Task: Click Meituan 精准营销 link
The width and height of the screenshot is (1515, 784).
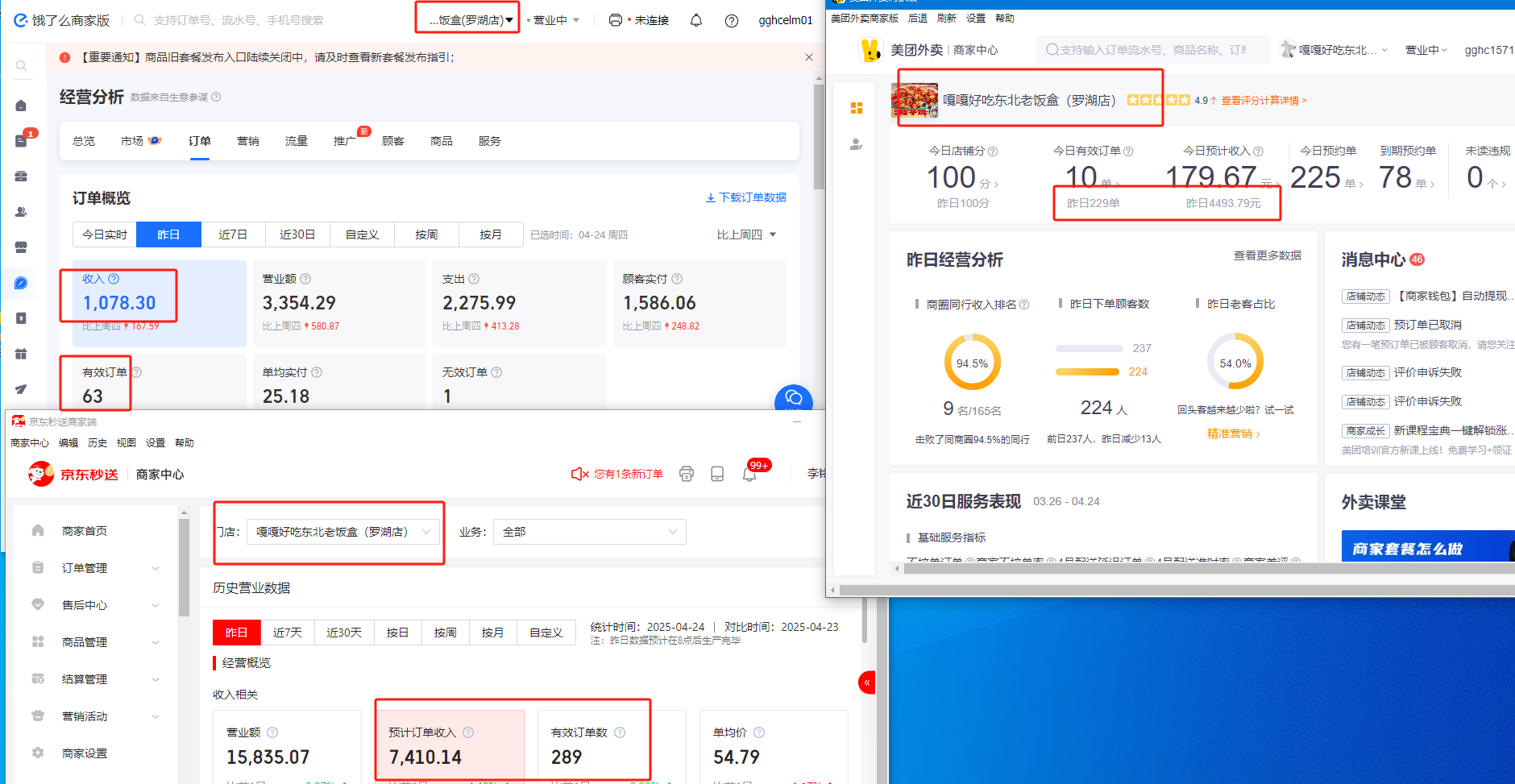Action: coord(1234,433)
